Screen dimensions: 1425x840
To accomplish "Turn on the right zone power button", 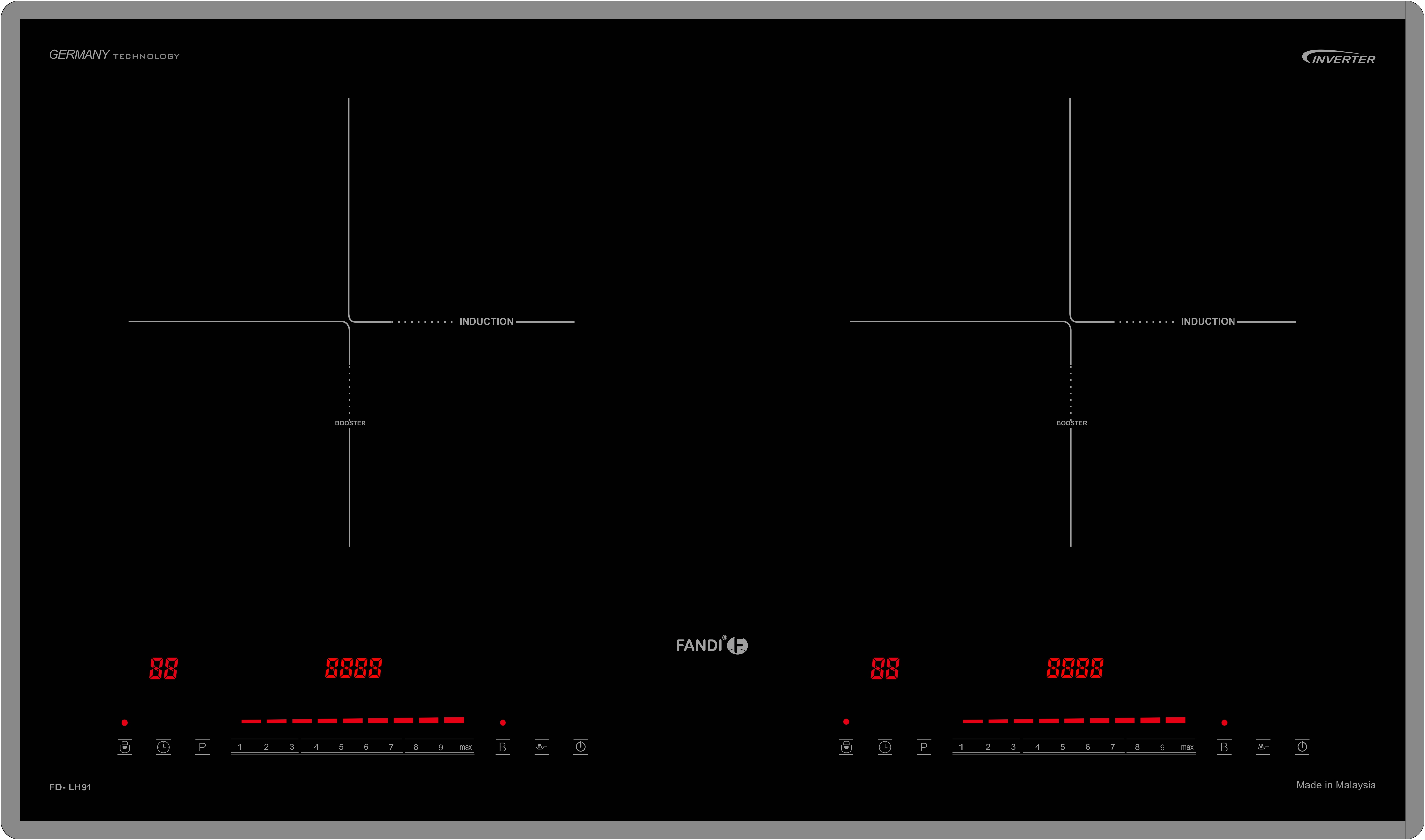I will coord(1302,746).
